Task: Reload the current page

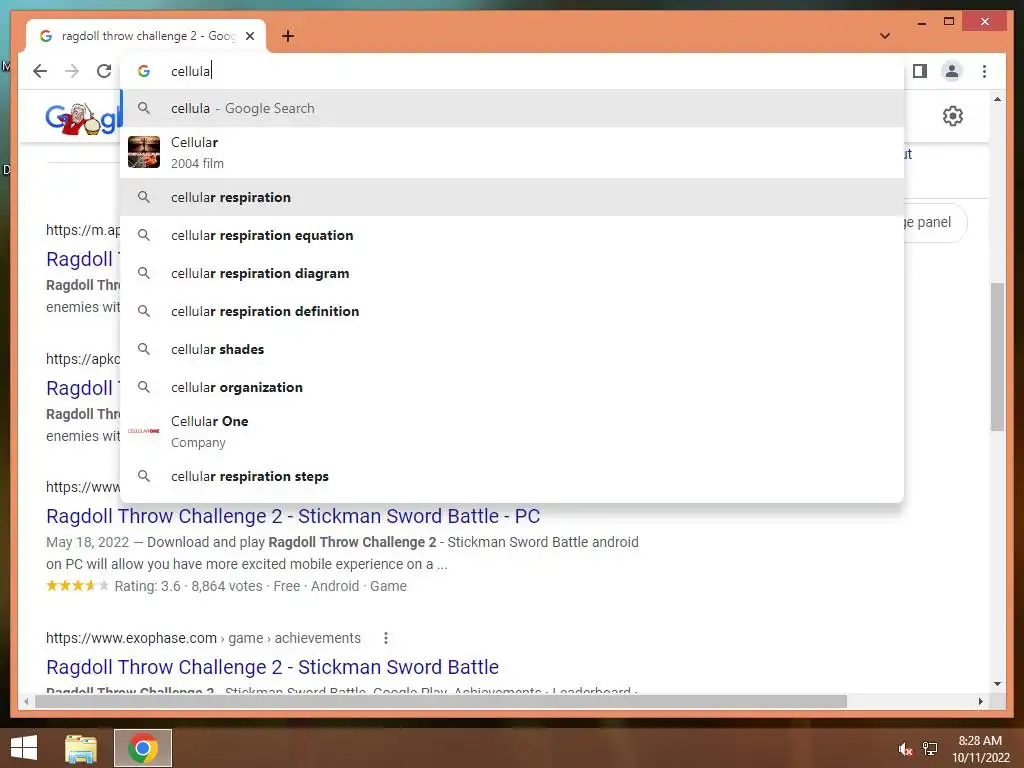Action: tap(104, 71)
